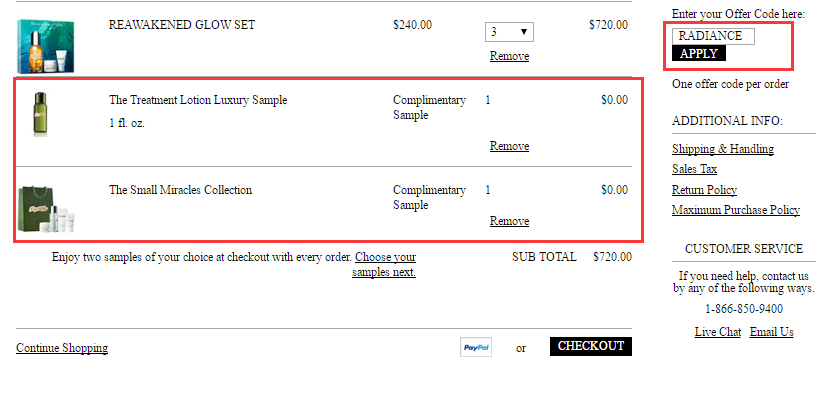Viewport: 837px width, 395px height.
Task: Click the Email Us link
Action: pyautogui.click(x=771, y=332)
